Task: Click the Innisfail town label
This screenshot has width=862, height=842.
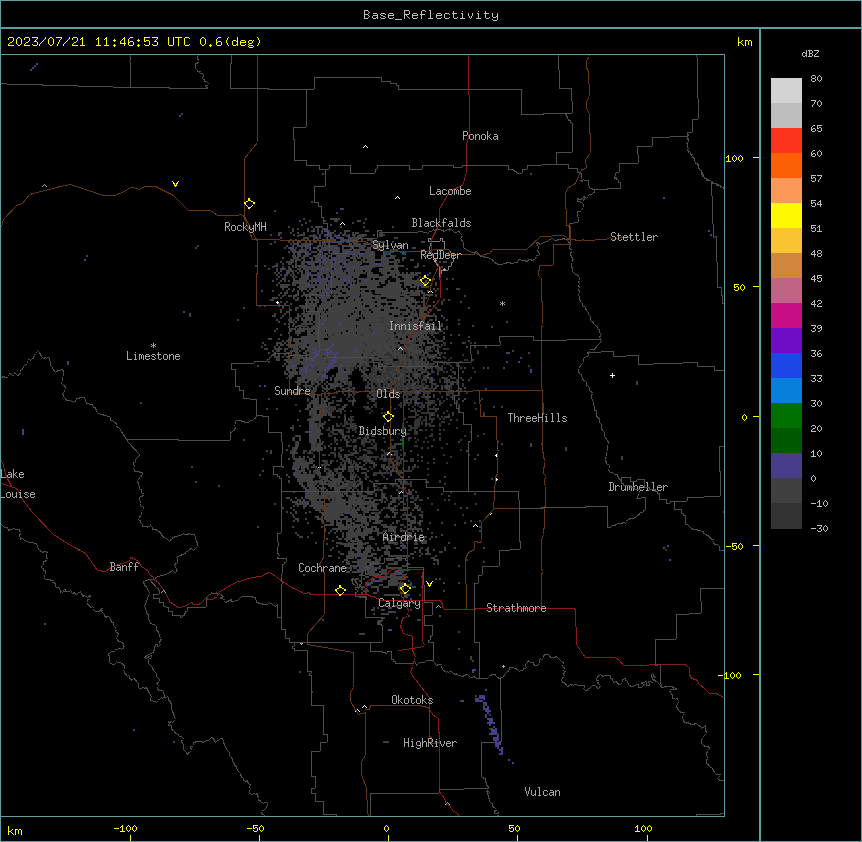Action: (x=416, y=326)
